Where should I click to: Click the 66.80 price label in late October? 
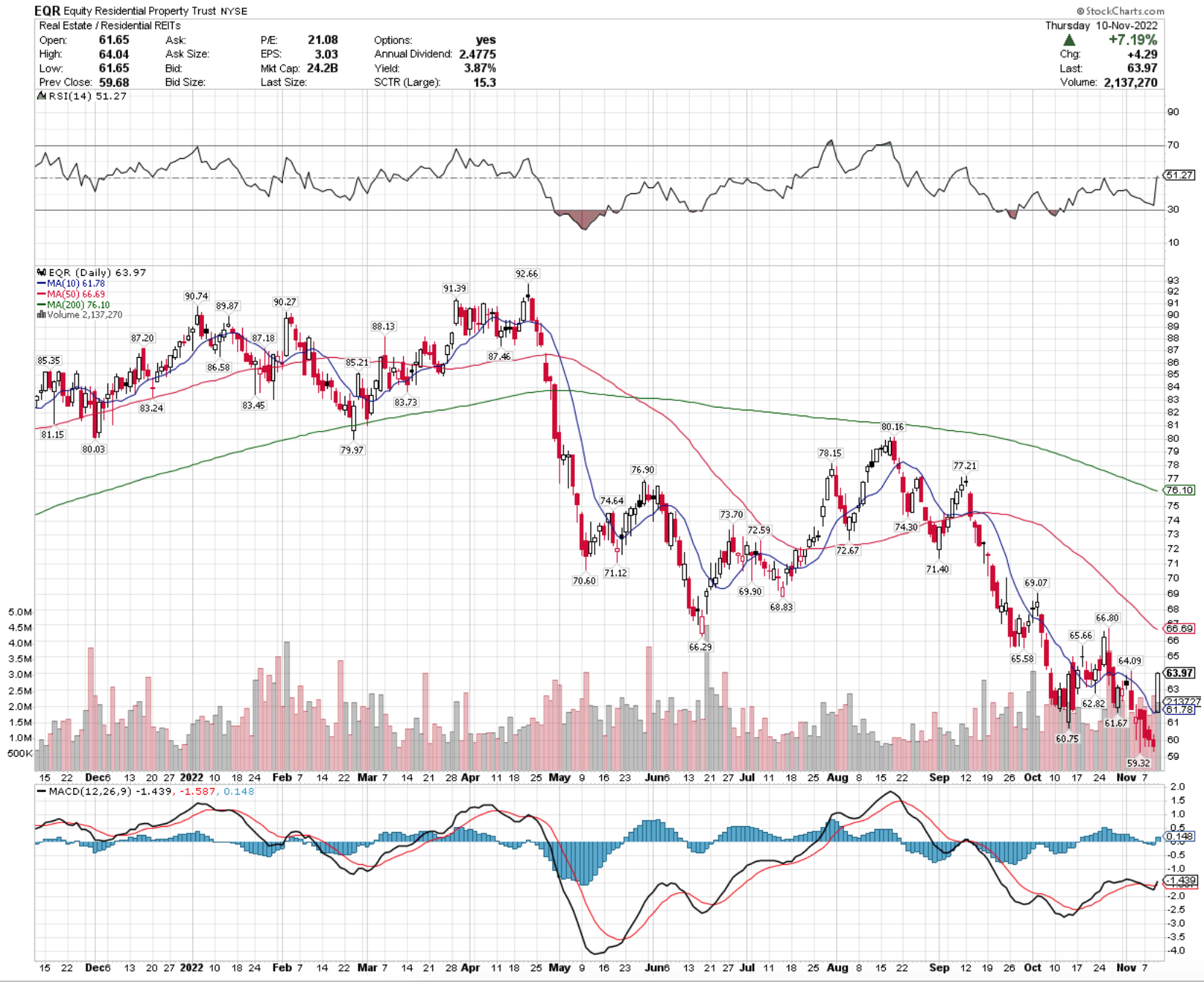(x=1107, y=618)
